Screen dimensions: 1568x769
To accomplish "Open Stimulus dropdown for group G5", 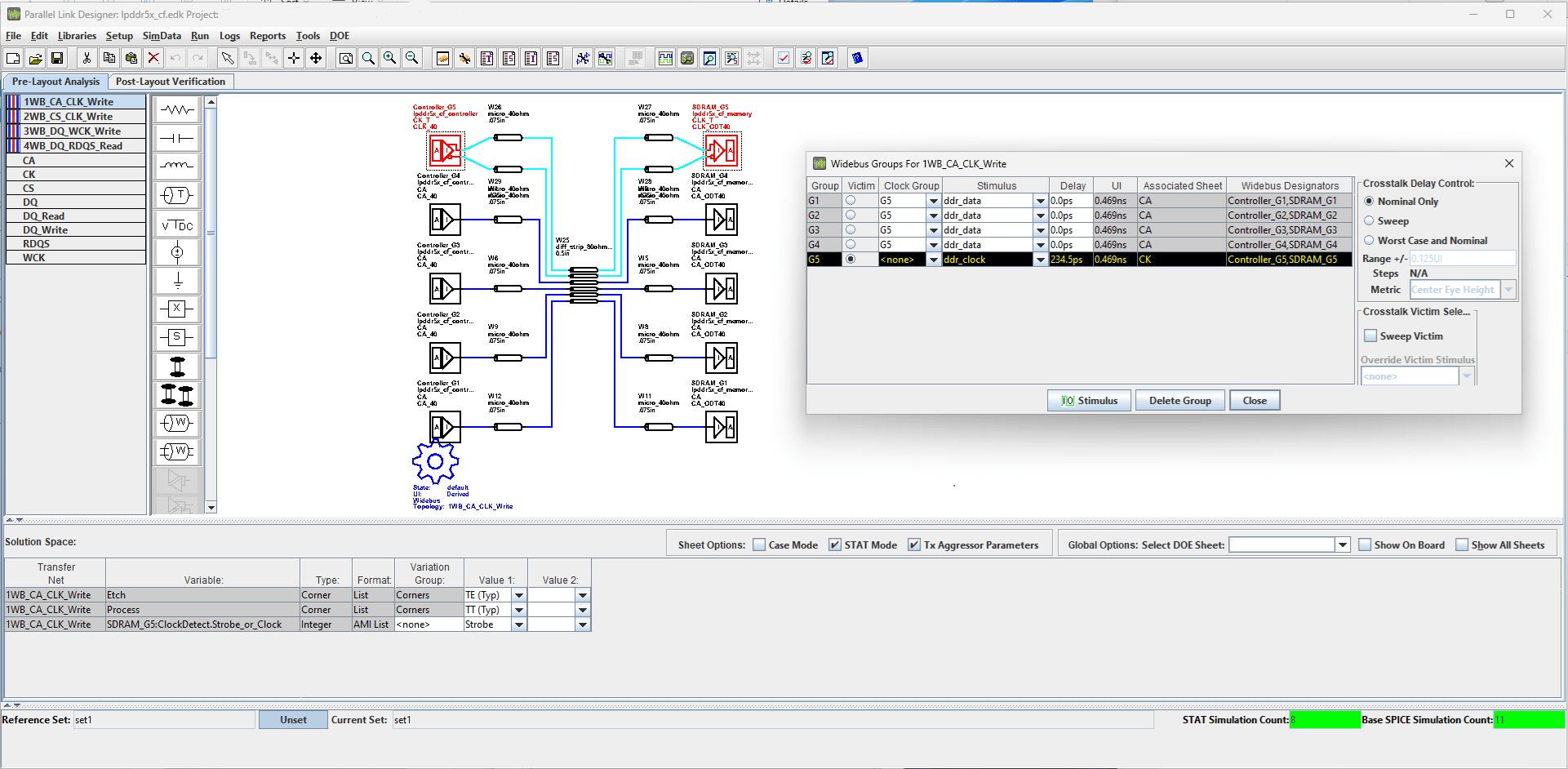I will 1040,260.
